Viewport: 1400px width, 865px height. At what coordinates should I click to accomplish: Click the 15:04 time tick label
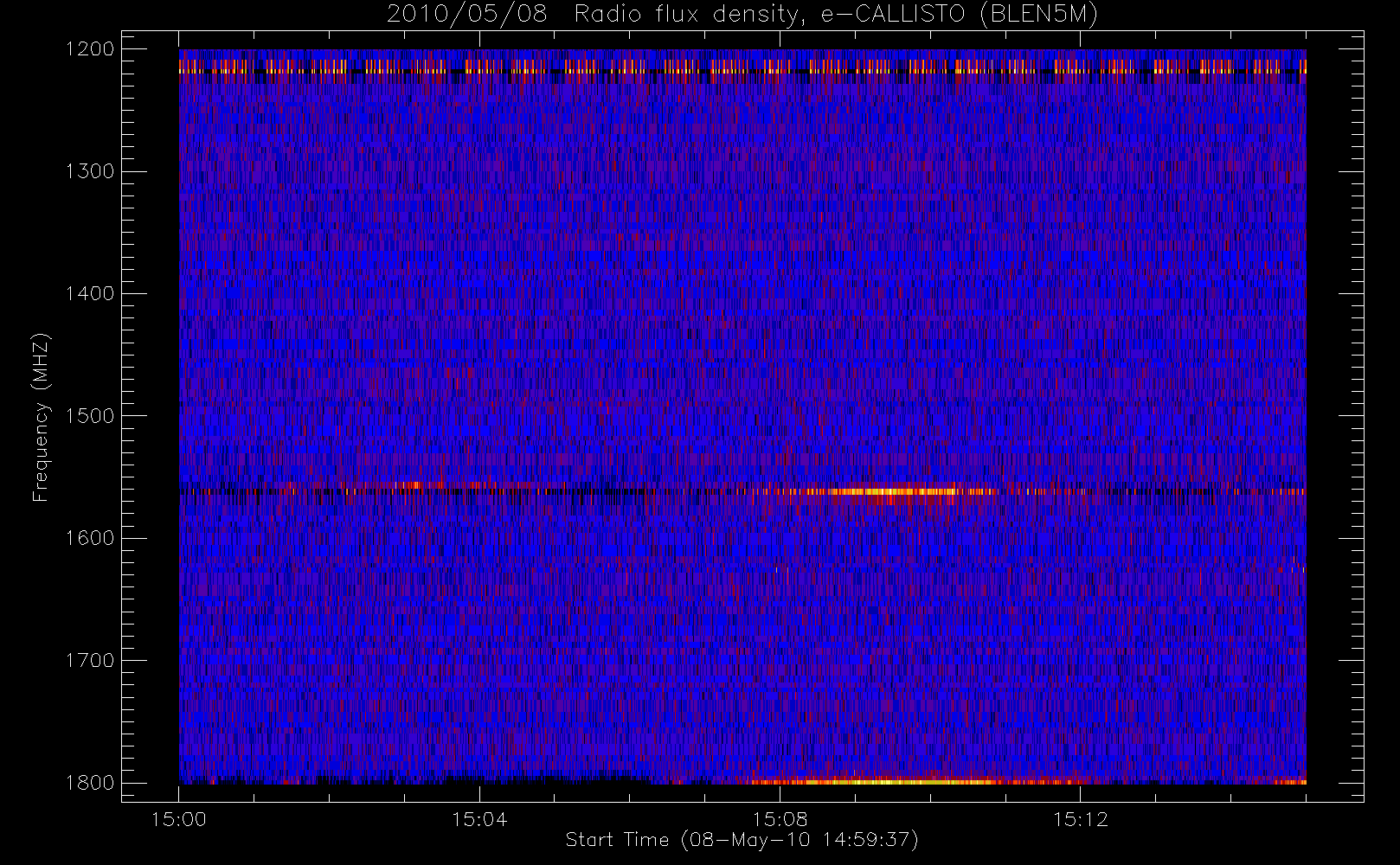[479, 819]
